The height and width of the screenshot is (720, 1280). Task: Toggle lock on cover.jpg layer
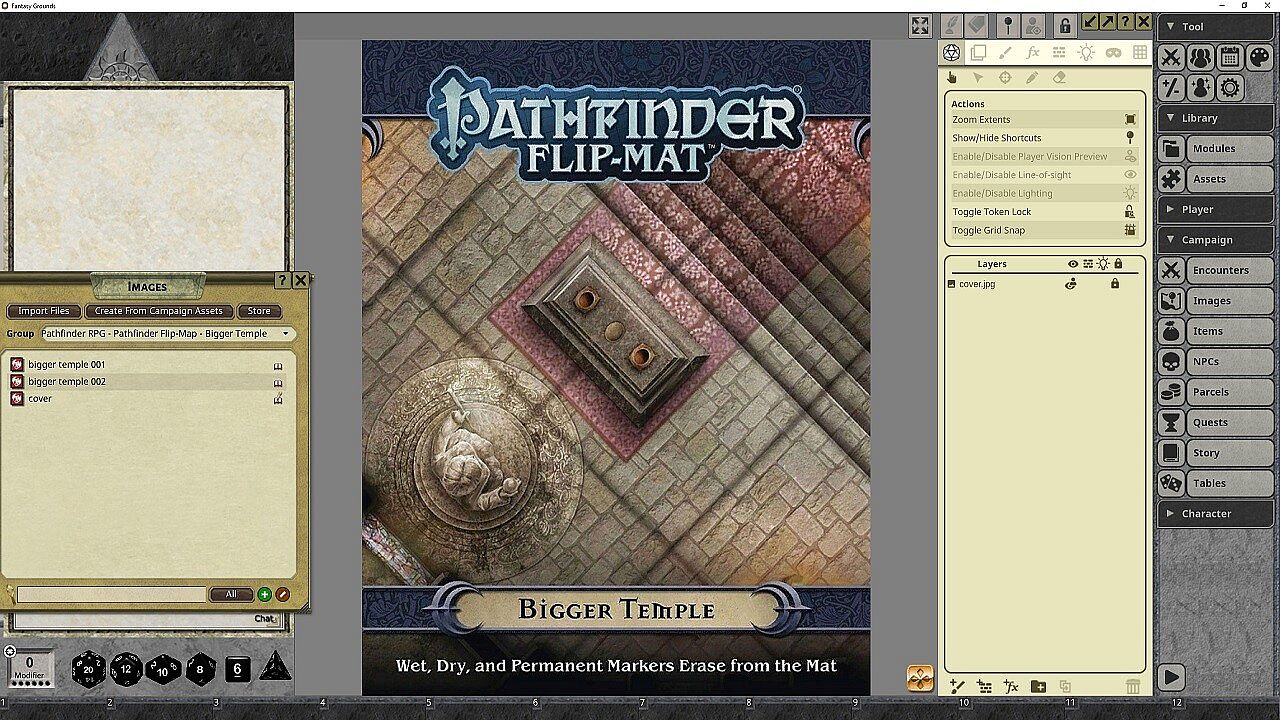point(1115,284)
